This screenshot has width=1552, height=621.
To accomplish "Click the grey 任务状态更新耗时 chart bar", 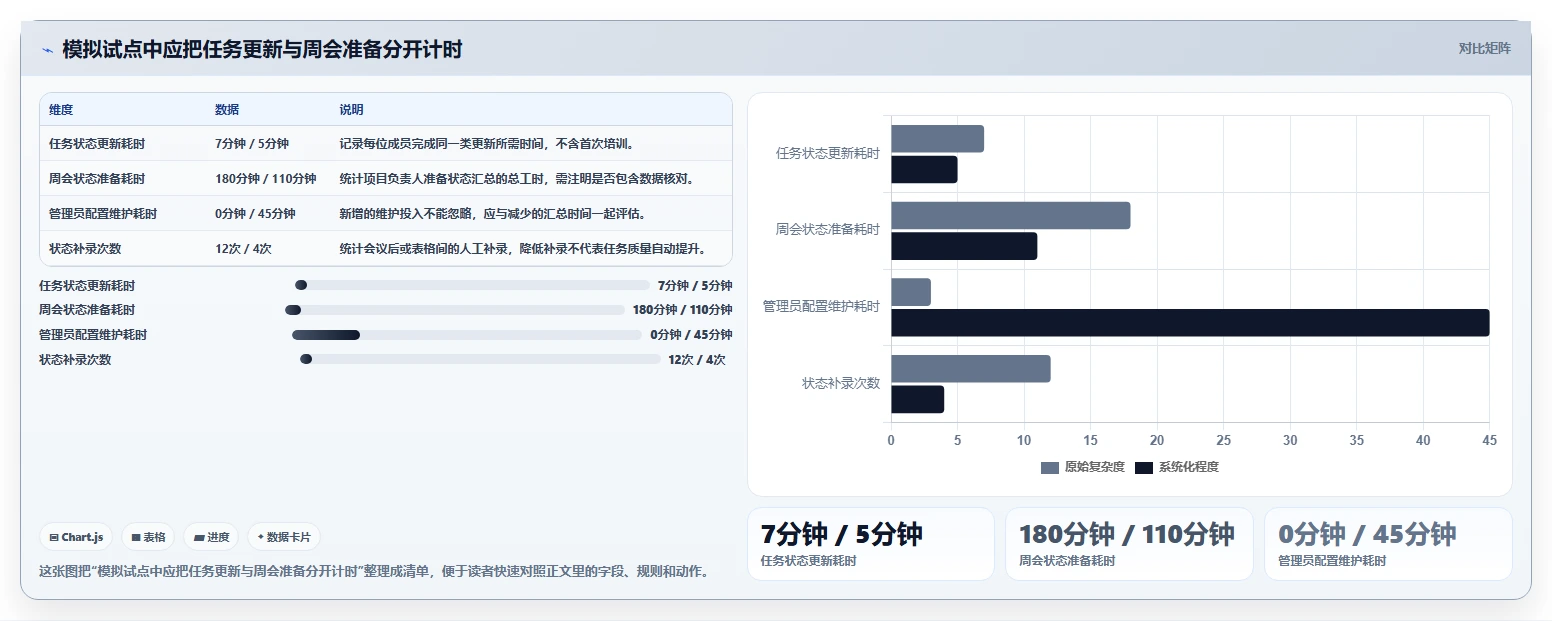I will click(937, 139).
